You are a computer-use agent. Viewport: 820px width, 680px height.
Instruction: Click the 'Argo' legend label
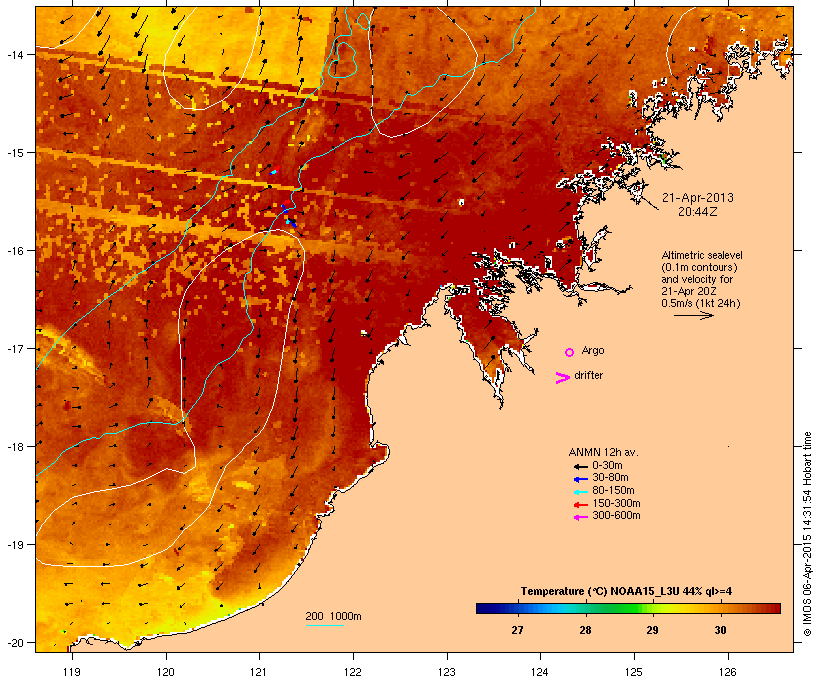pos(593,350)
